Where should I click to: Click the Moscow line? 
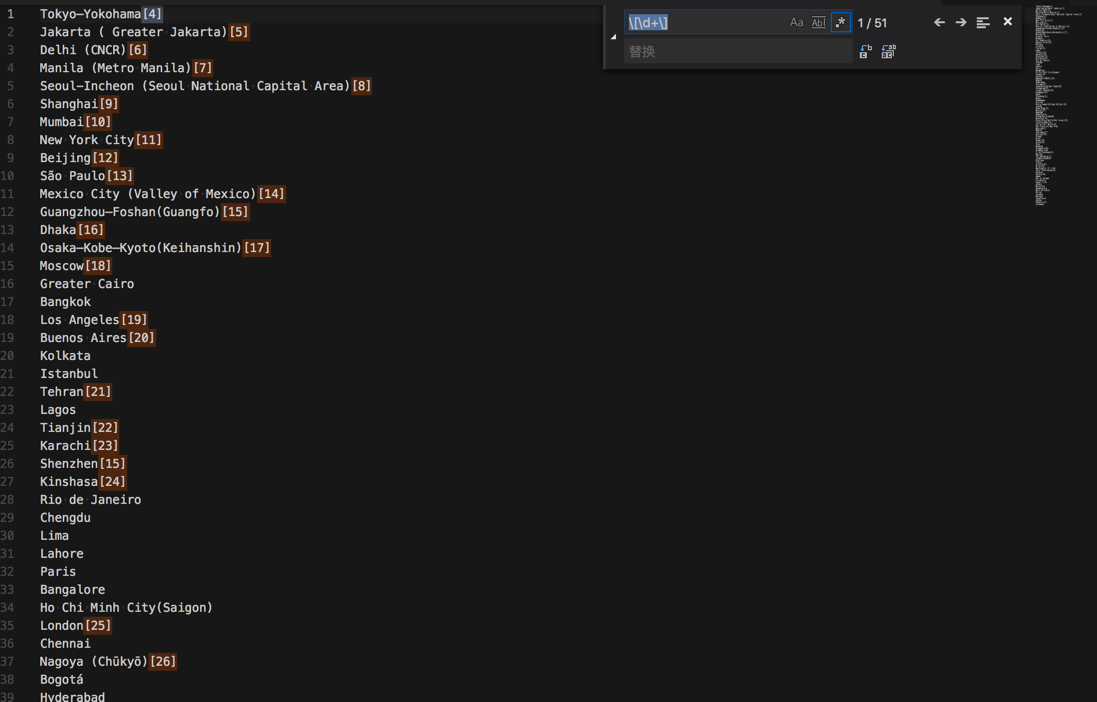[62, 266]
